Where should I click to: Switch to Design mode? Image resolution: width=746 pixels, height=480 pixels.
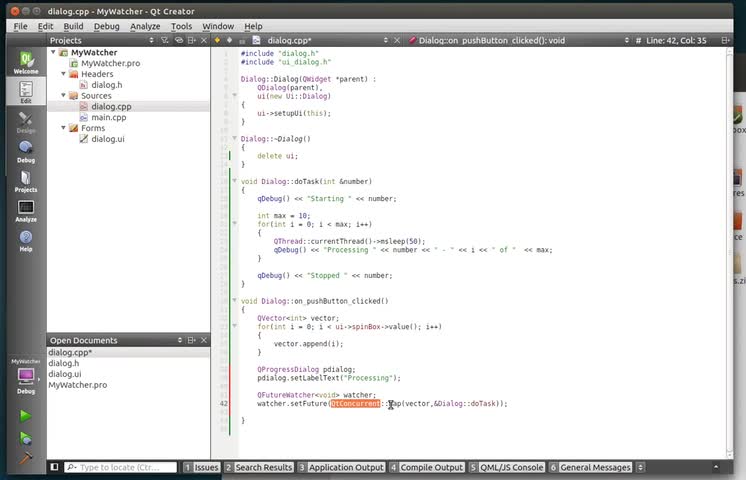pos(25,122)
